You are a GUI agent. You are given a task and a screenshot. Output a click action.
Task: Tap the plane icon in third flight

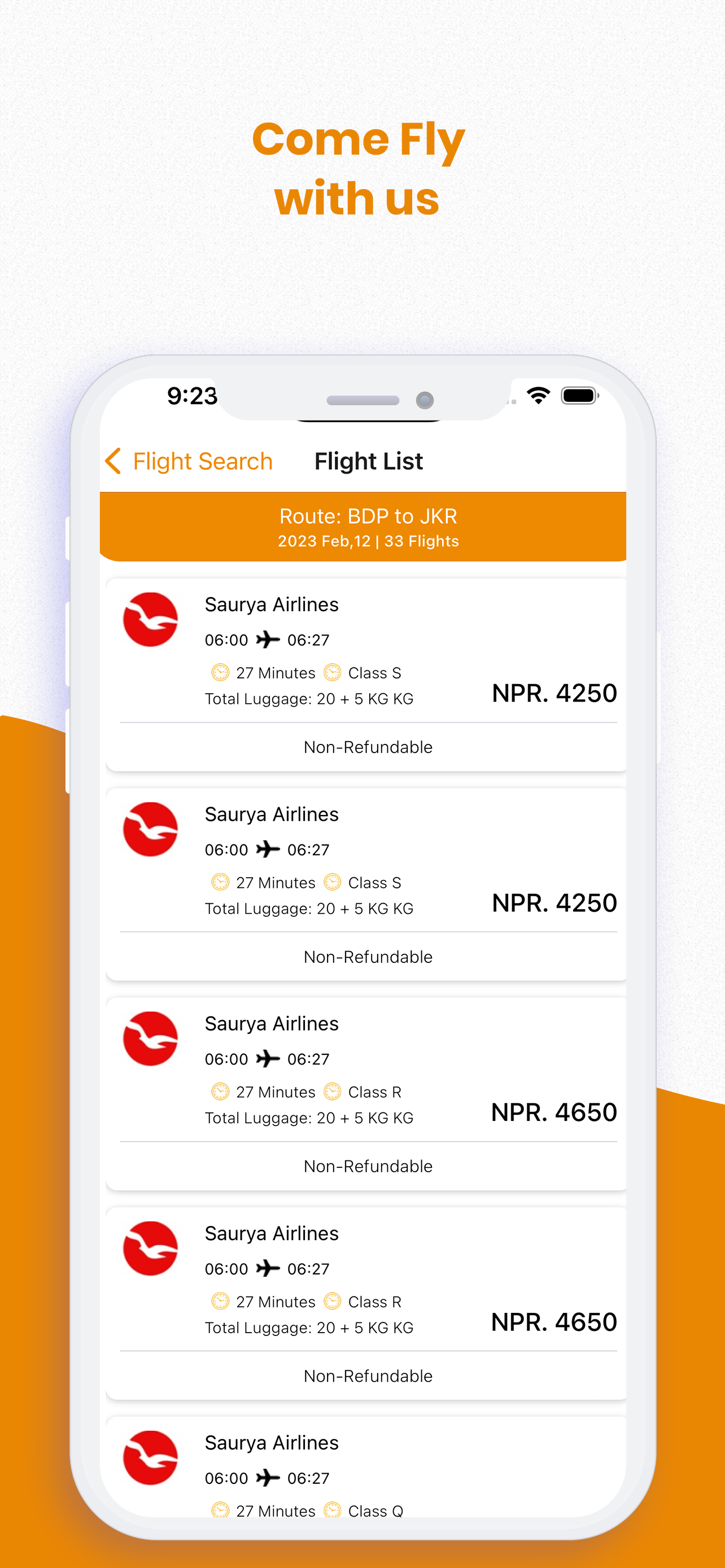click(x=268, y=1058)
